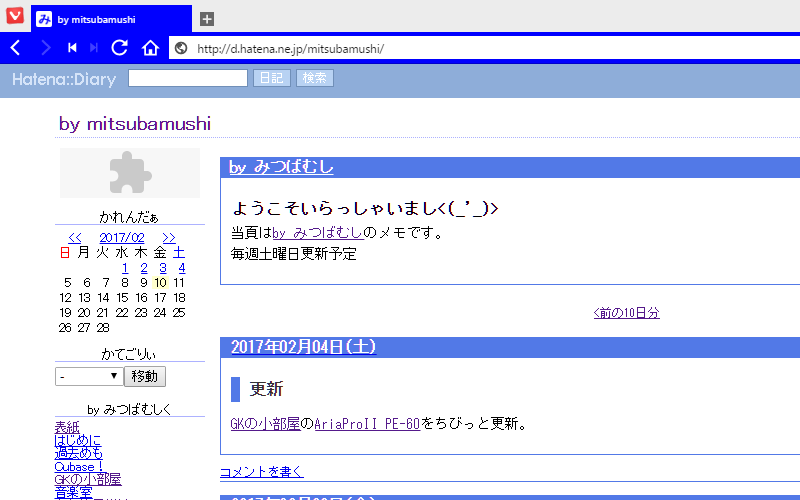
Task: Open the はじめに sidebar link
Action: pyautogui.click(x=78, y=440)
